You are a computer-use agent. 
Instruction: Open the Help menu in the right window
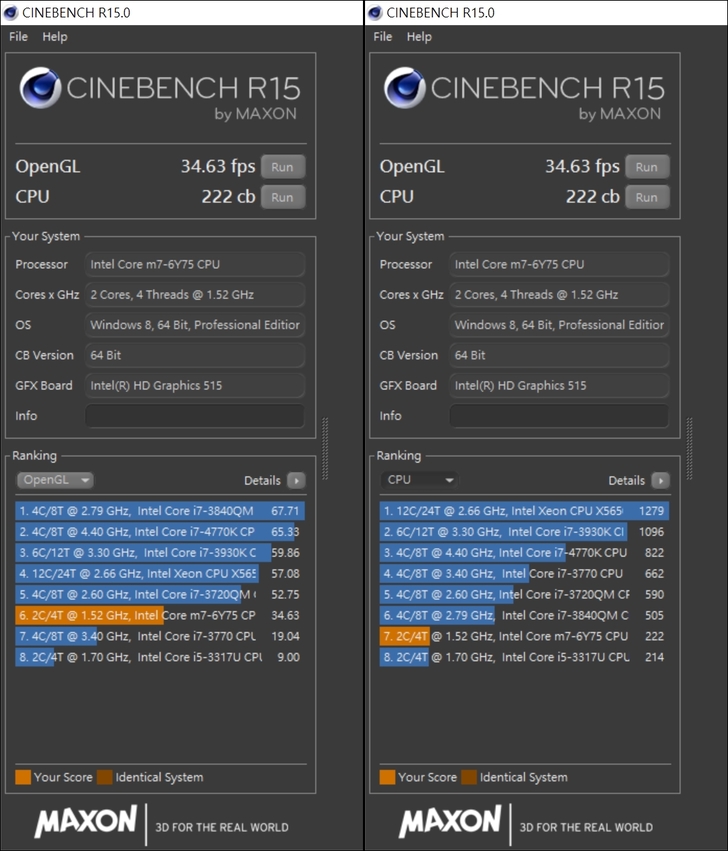(419, 37)
